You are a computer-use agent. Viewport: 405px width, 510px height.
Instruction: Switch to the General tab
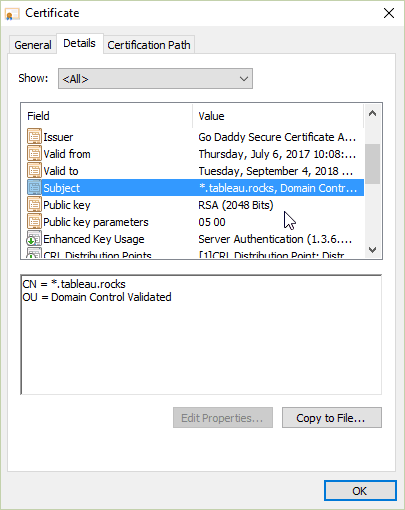pos(33,45)
